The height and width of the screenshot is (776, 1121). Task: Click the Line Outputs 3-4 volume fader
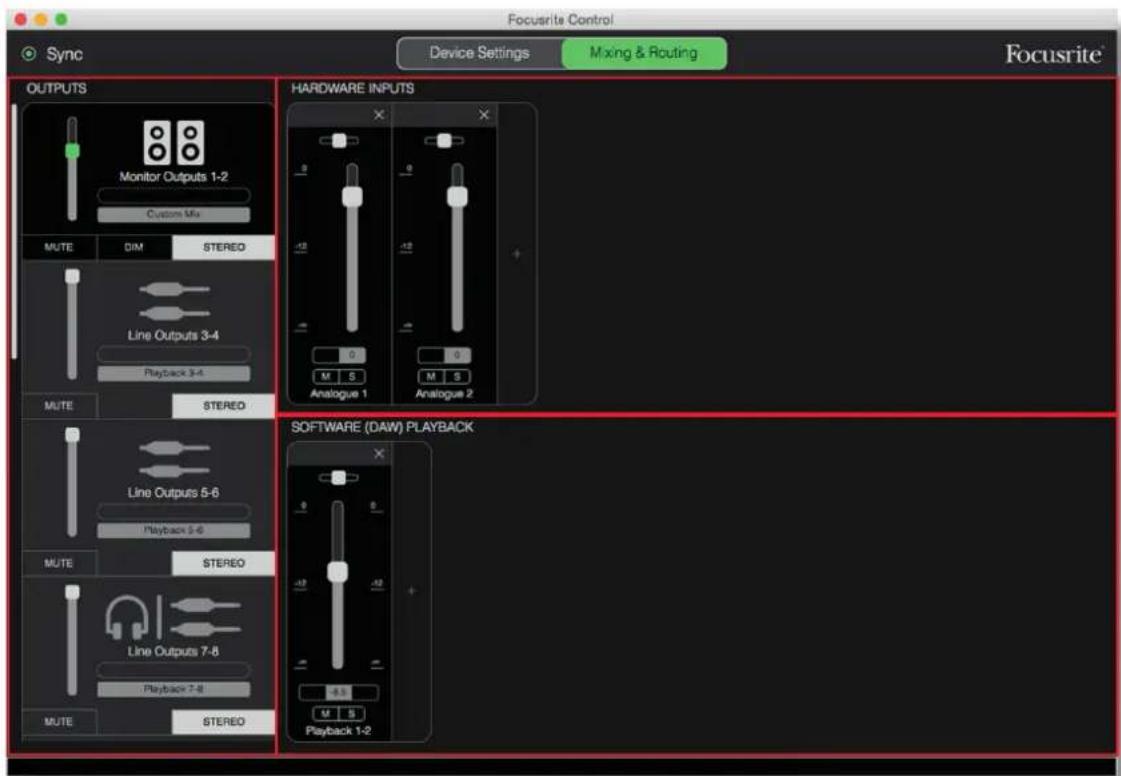coord(72,276)
